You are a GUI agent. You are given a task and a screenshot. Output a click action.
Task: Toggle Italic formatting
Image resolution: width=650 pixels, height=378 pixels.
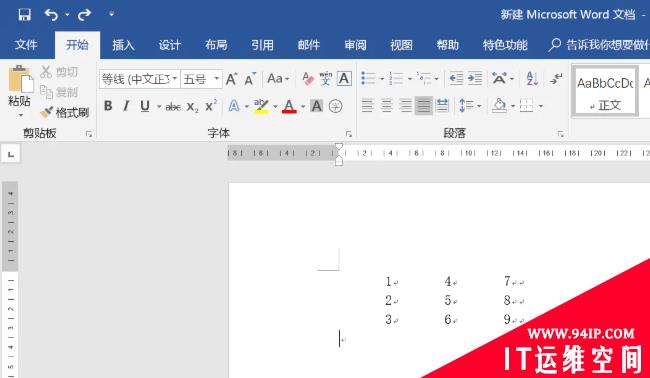[x=126, y=106]
